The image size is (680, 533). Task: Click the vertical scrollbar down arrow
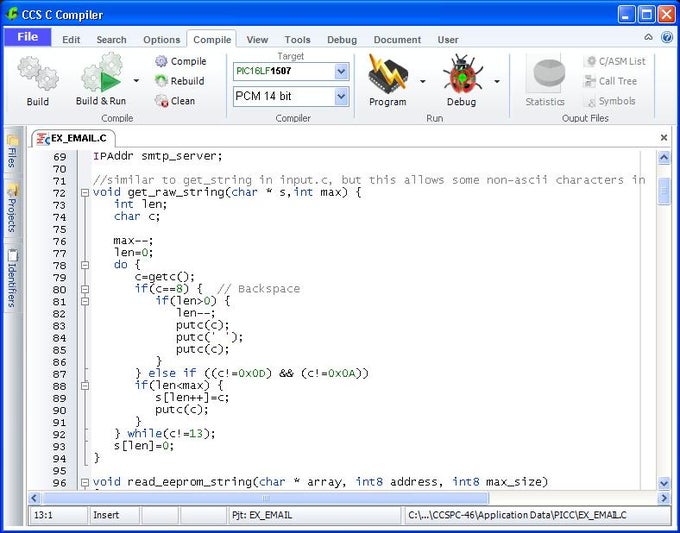tap(664, 483)
